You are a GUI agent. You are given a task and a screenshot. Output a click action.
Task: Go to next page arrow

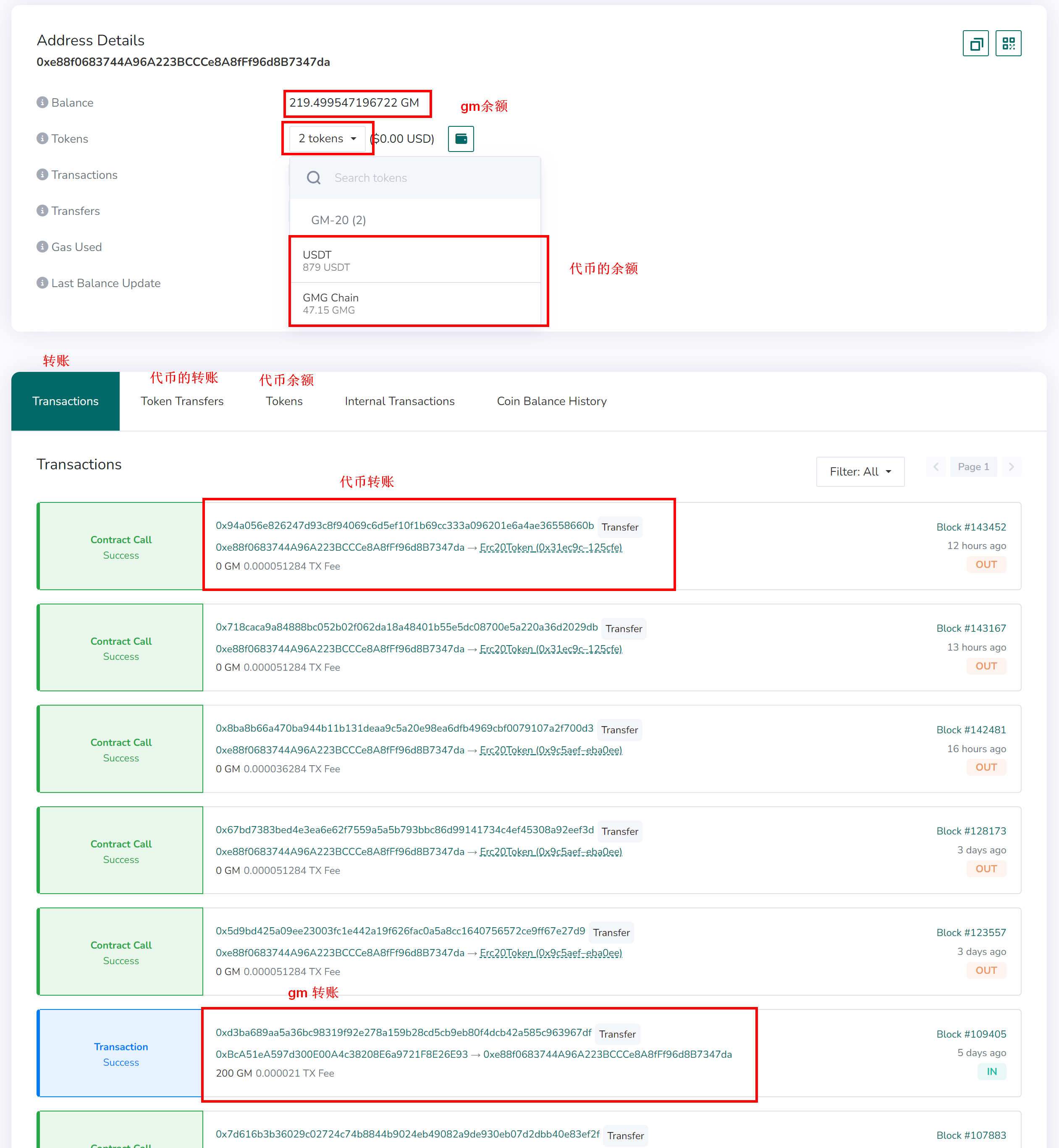pos(1011,467)
